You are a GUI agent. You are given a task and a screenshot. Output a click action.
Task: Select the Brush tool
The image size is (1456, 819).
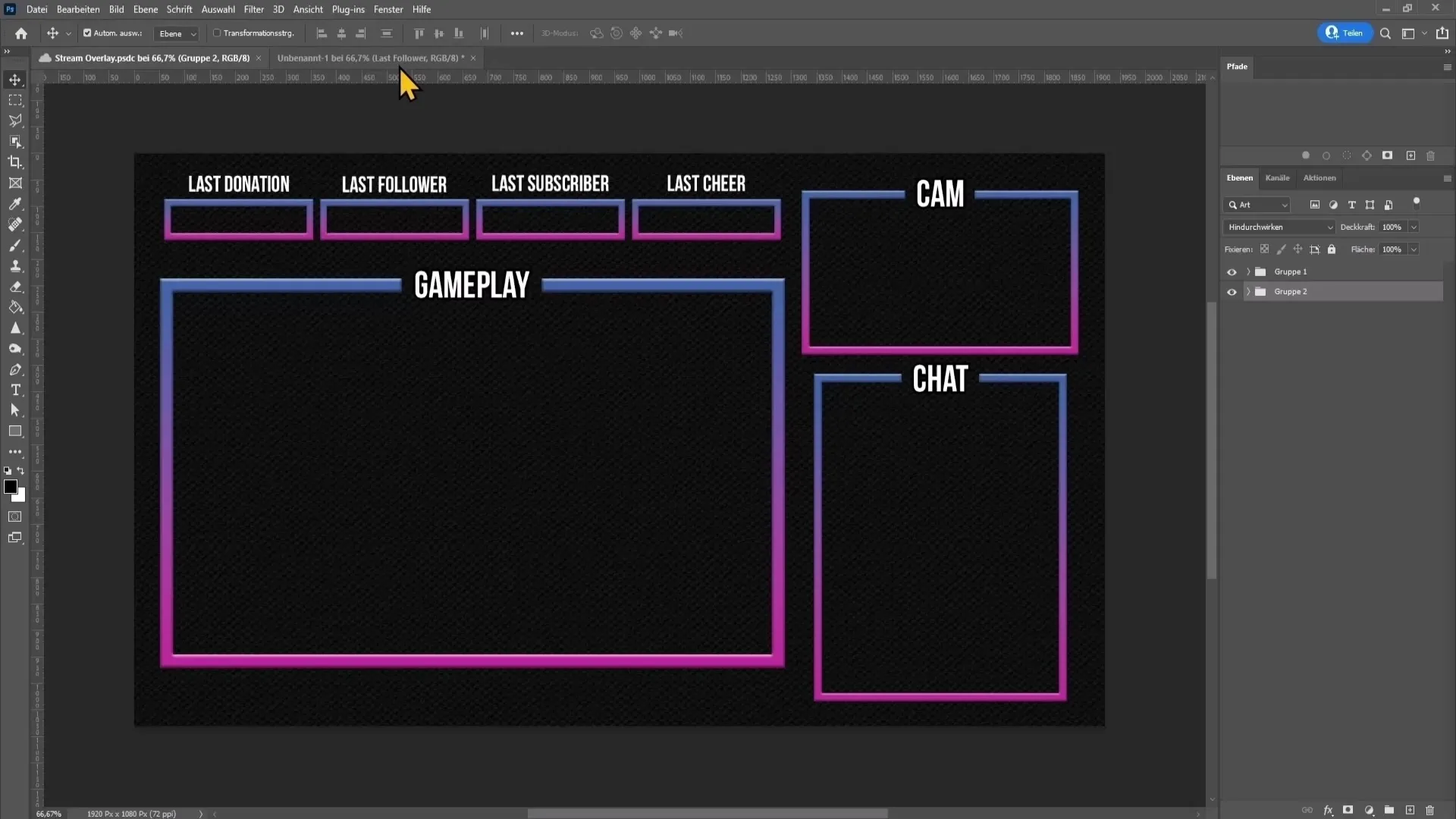[15, 244]
